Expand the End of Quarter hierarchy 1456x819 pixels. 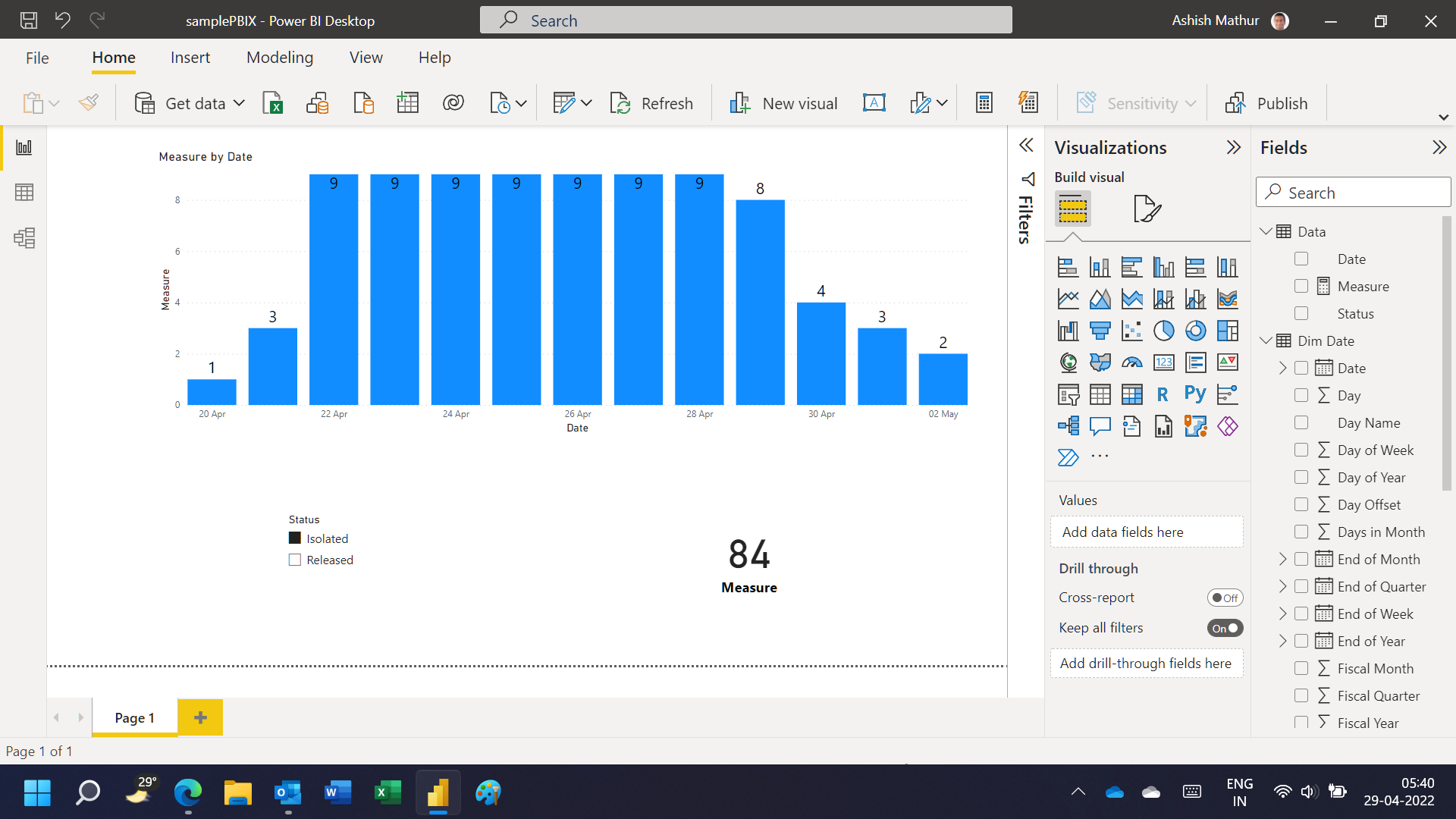click(1282, 587)
